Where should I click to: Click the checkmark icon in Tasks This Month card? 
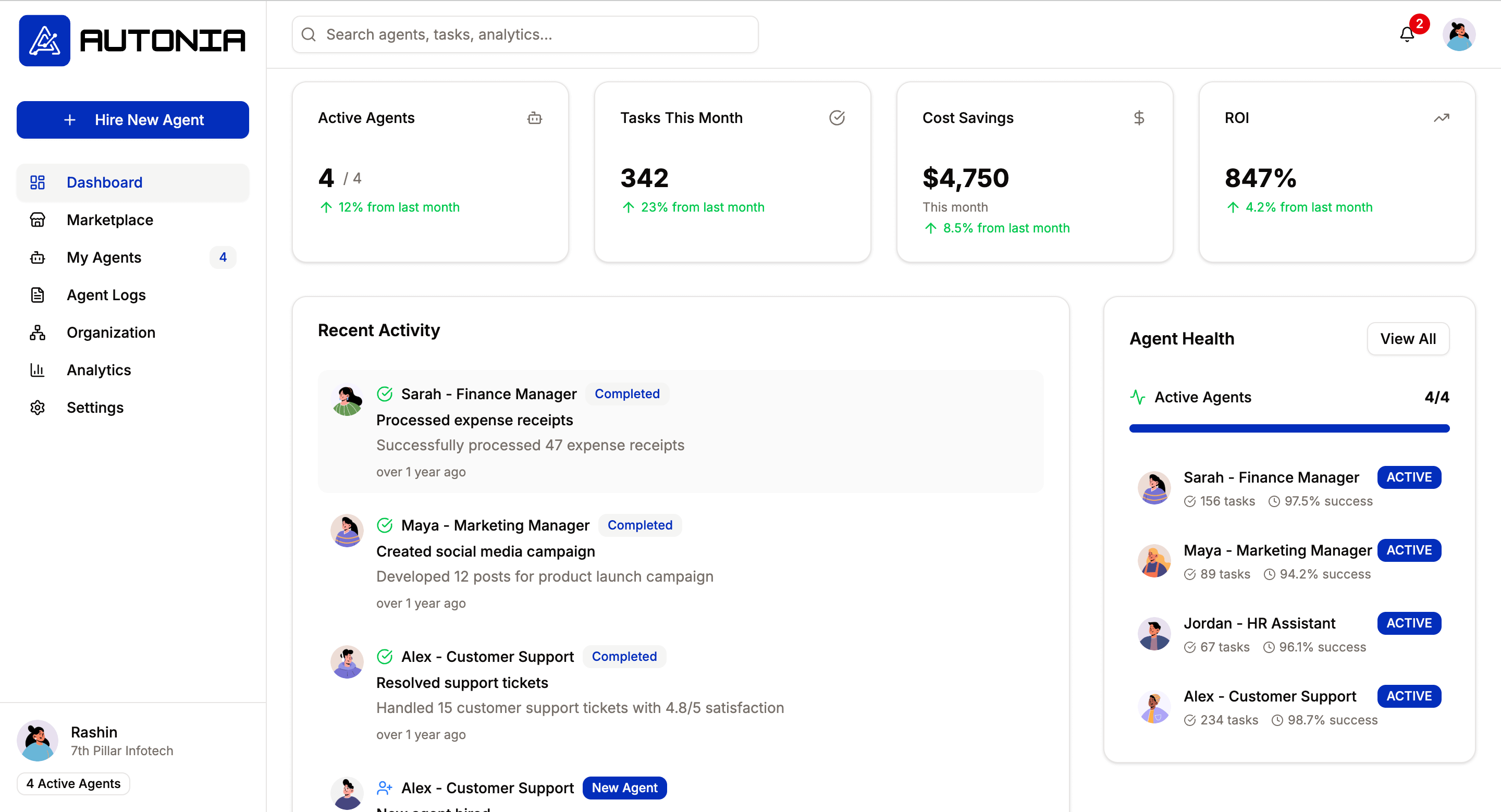coord(836,118)
